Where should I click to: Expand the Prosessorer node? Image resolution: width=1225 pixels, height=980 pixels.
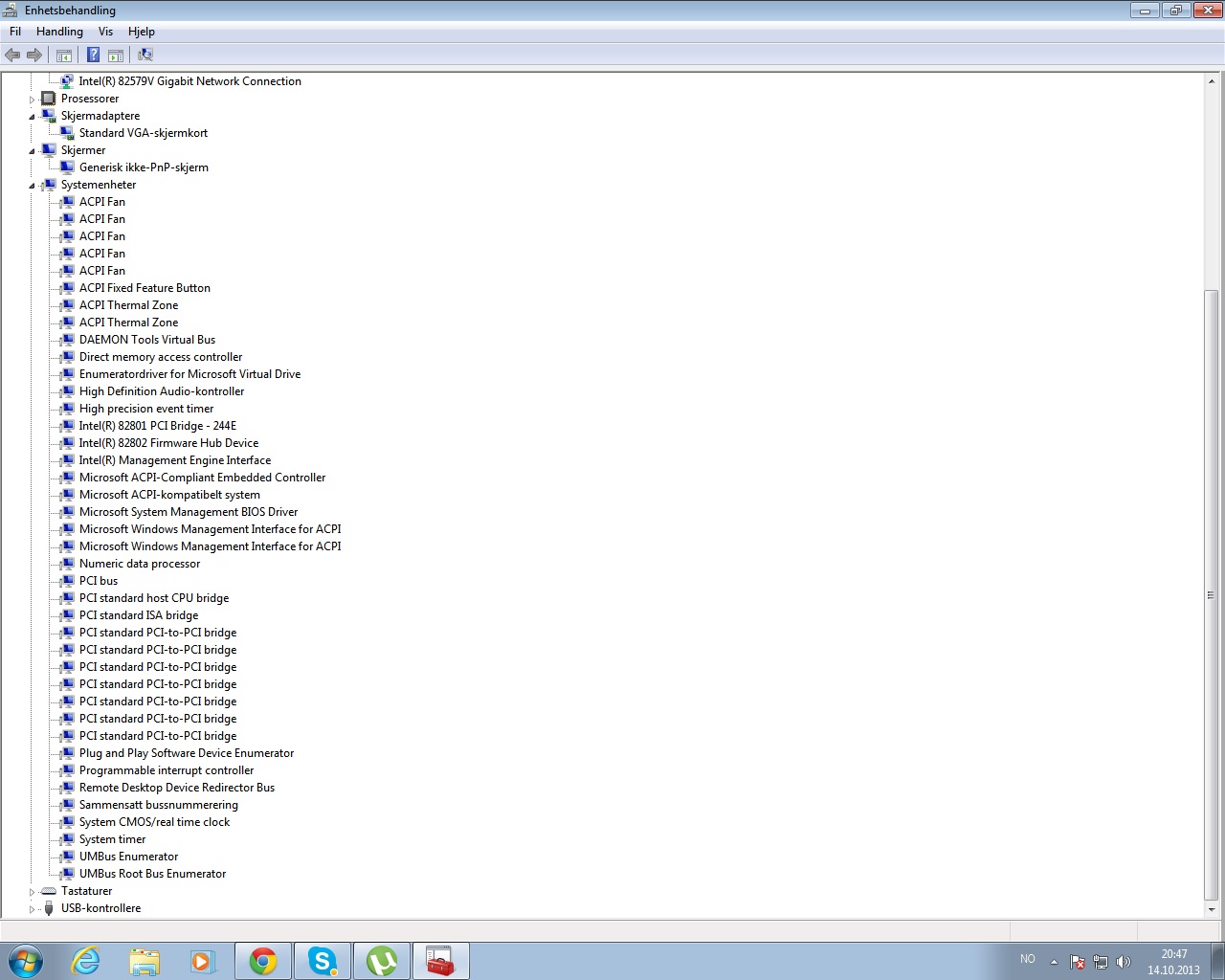[x=32, y=100]
